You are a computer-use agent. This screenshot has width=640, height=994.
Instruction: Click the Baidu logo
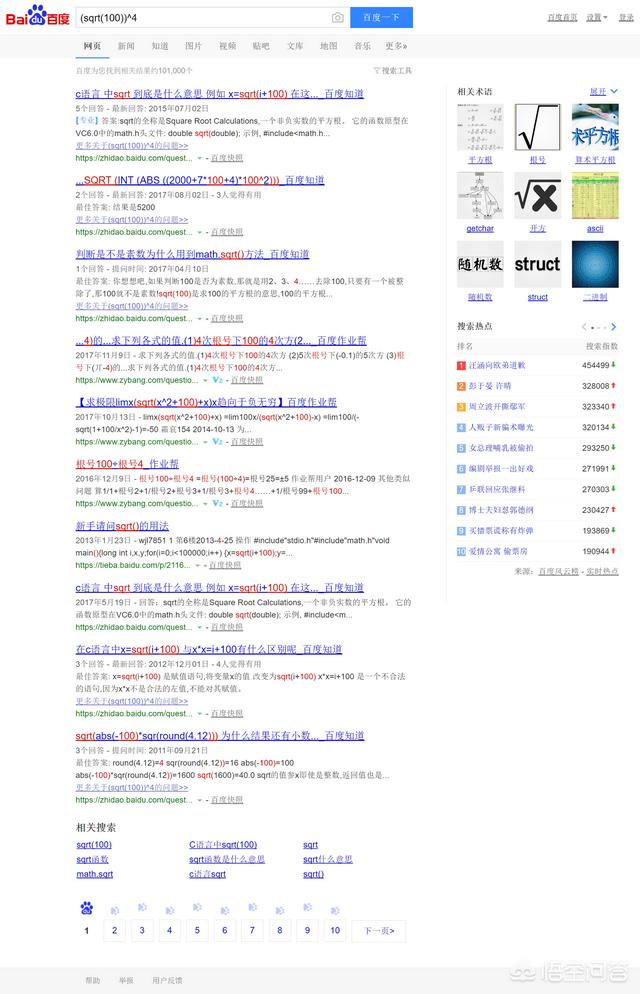point(37,16)
